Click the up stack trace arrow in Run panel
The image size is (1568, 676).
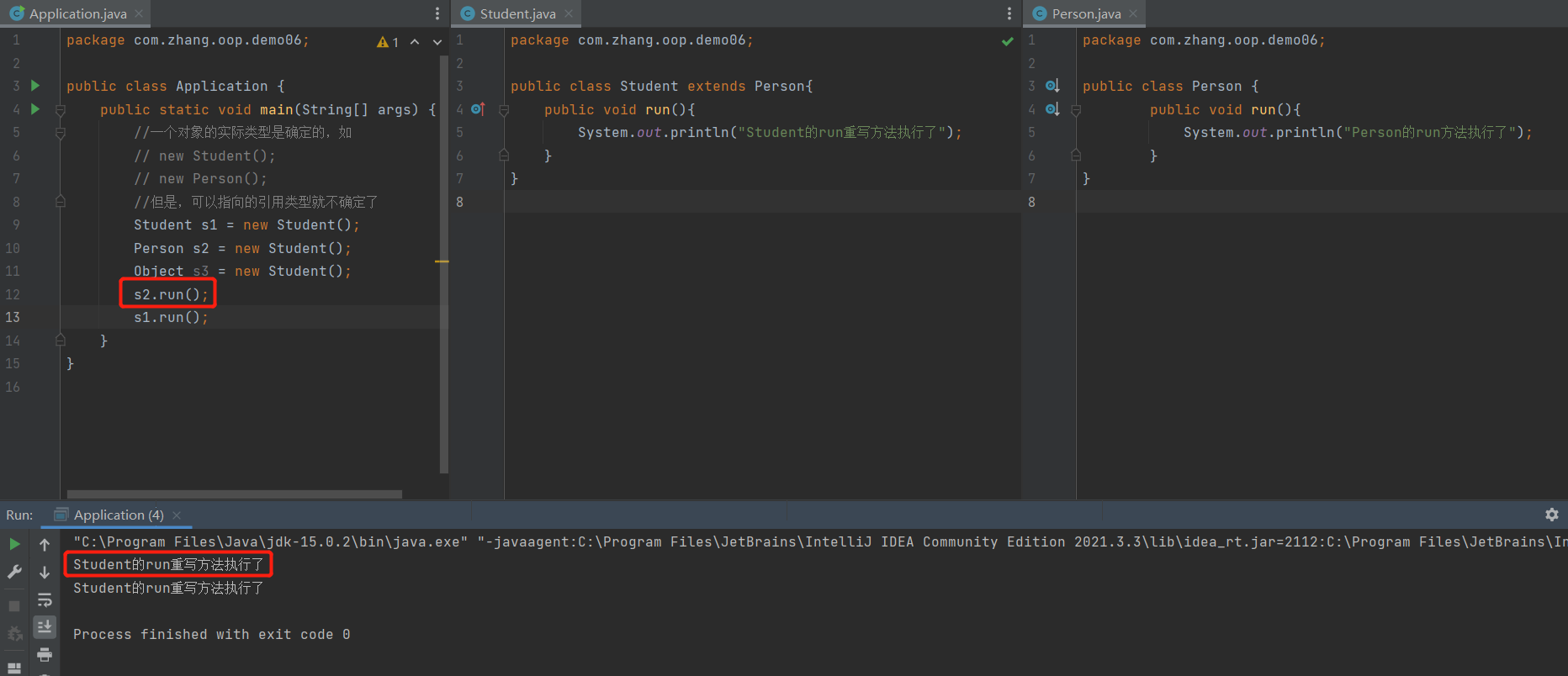45,545
